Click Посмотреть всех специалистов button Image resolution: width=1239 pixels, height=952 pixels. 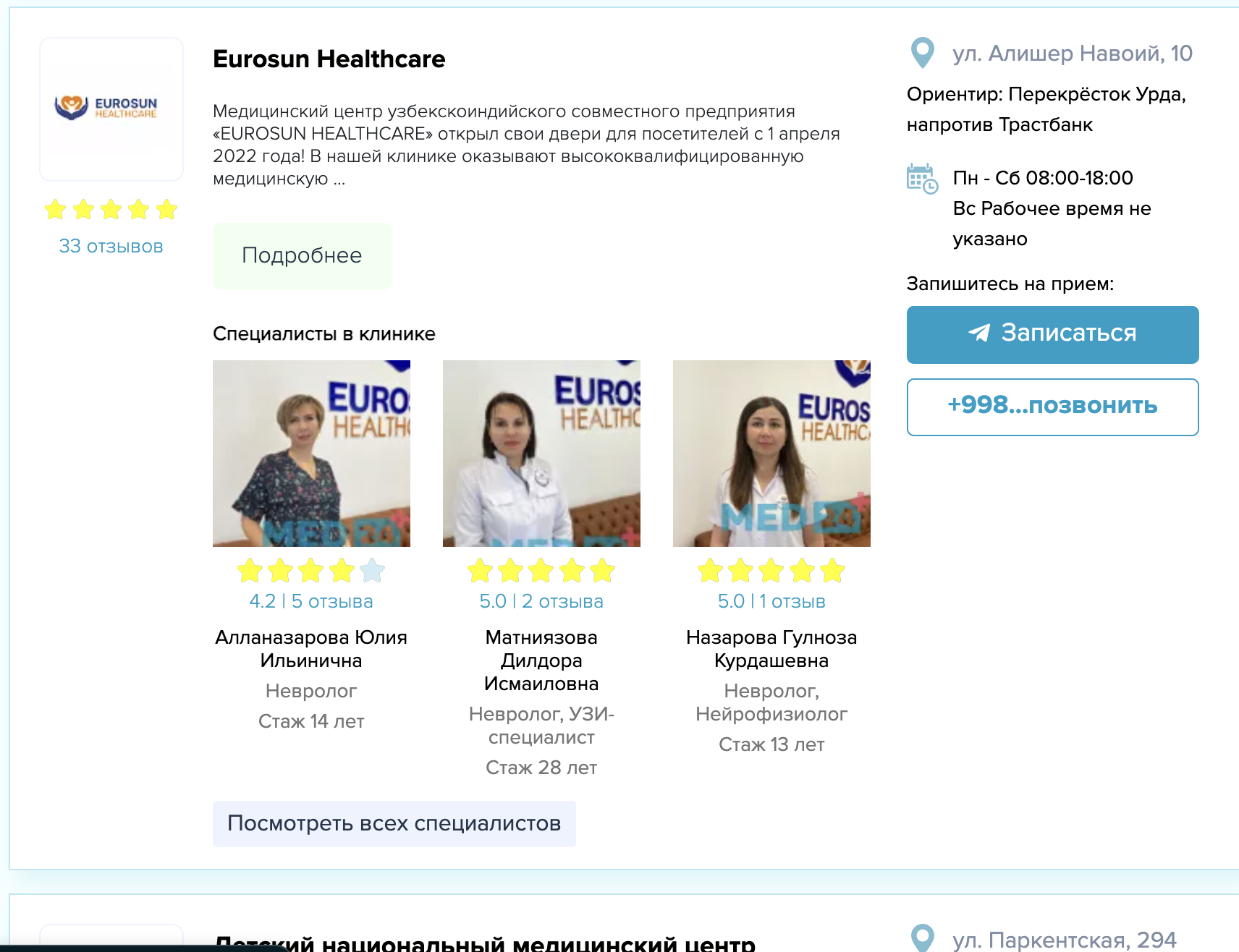[394, 824]
